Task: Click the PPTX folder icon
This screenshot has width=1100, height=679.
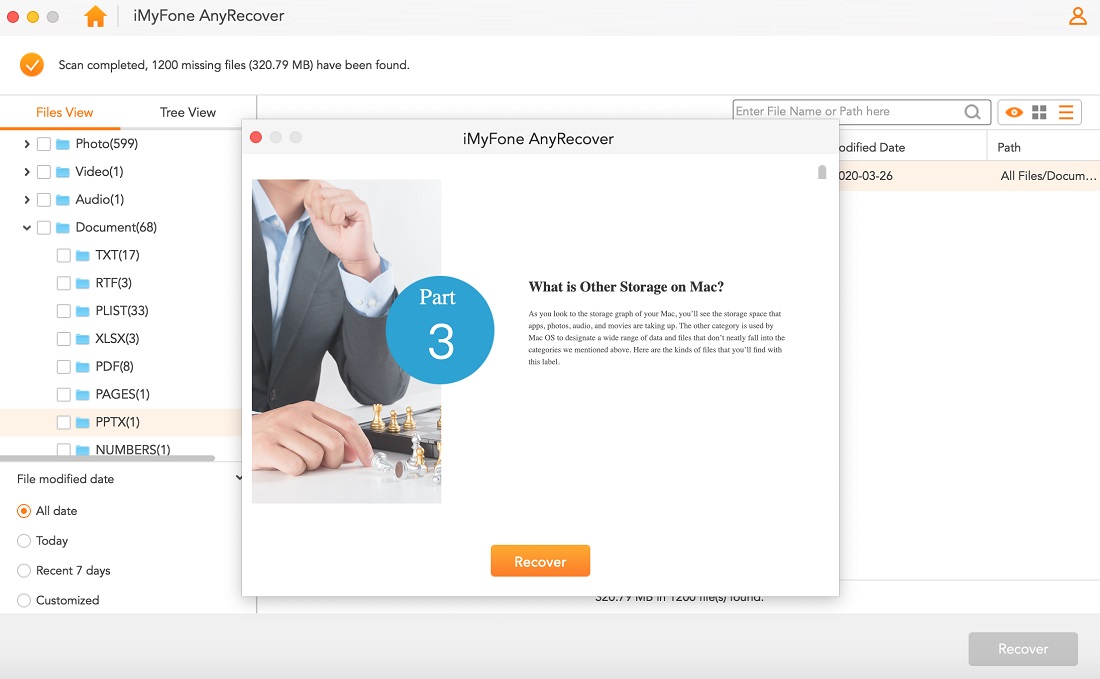Action: [83, 422]
